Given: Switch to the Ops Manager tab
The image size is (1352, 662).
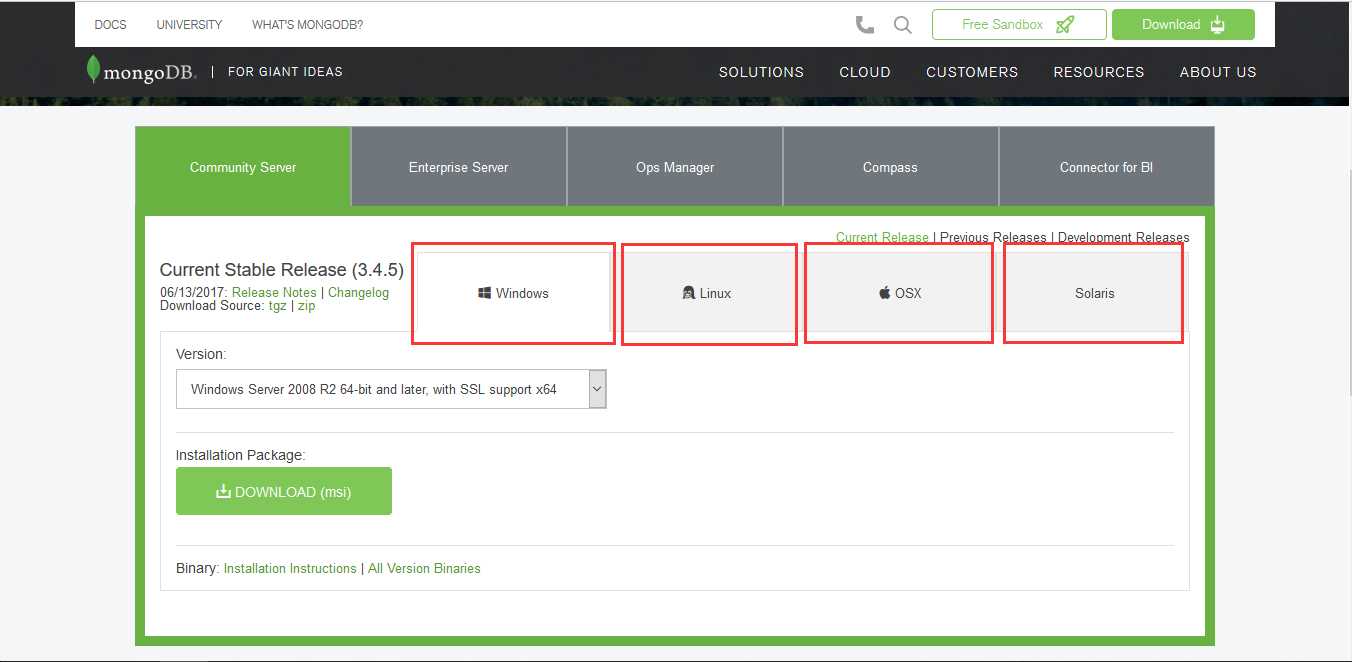Looking at the screenshot, I should point(675,167).
